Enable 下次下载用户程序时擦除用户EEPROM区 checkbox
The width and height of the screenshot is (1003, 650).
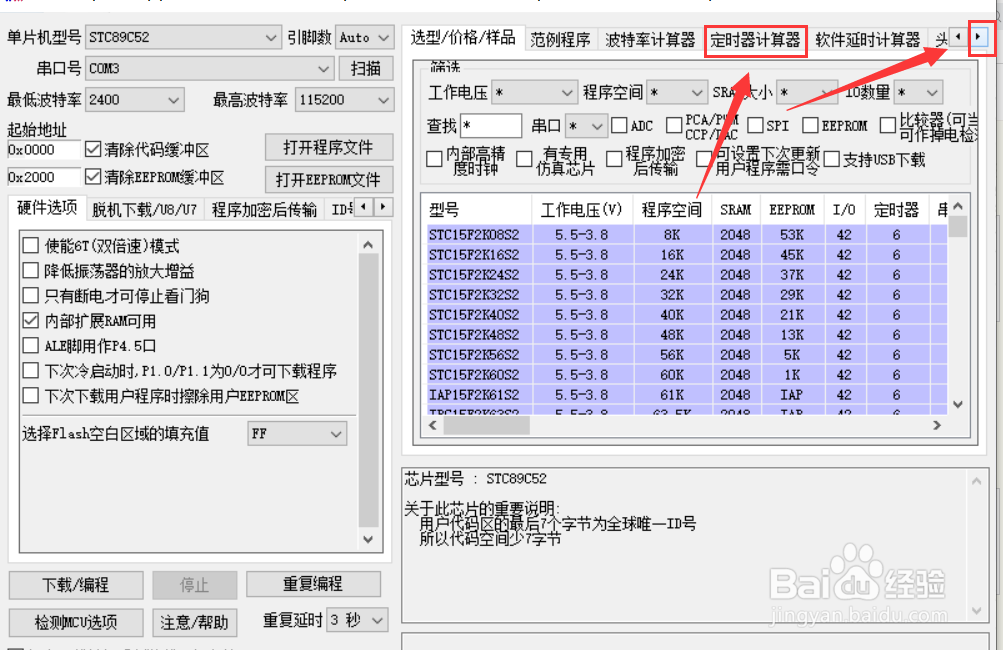[x=30, y=395]
